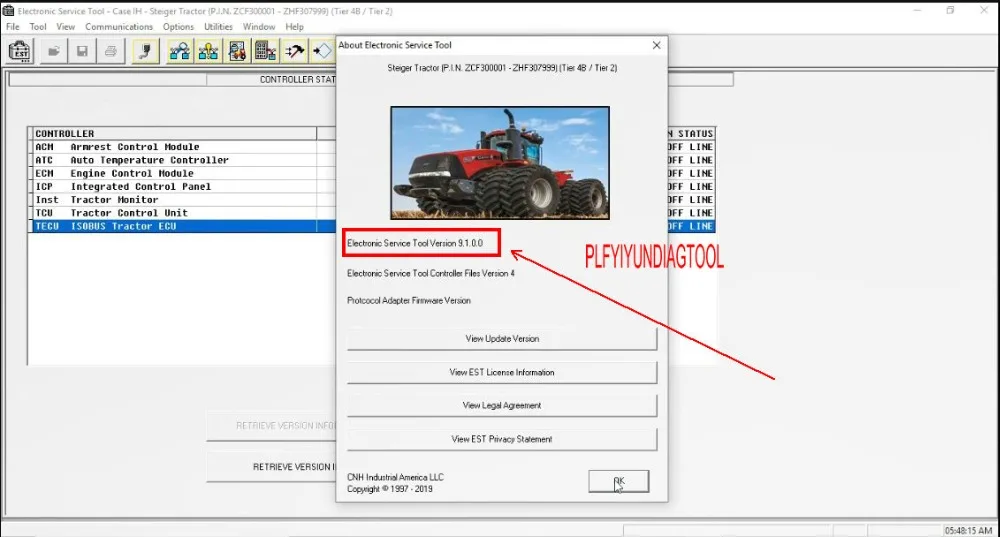This screenshot has width=1000, height=537.
Task: Click the hammer configuration toolbar icon
Action: (294, 51)
